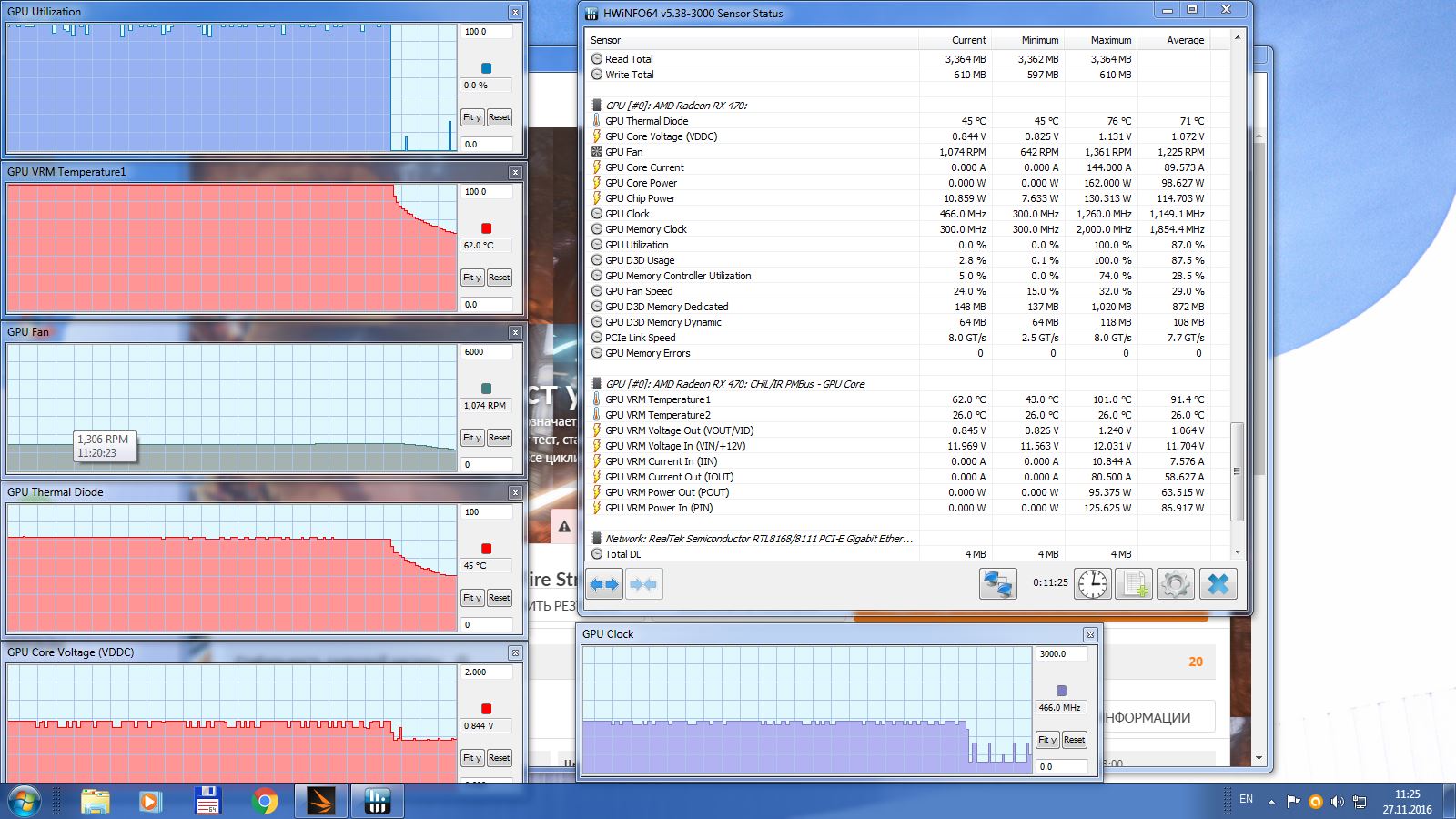1456x819 pixels.
Task: Click Reset in GPU VRM Temperature1 graph
Action: point(499,278)
